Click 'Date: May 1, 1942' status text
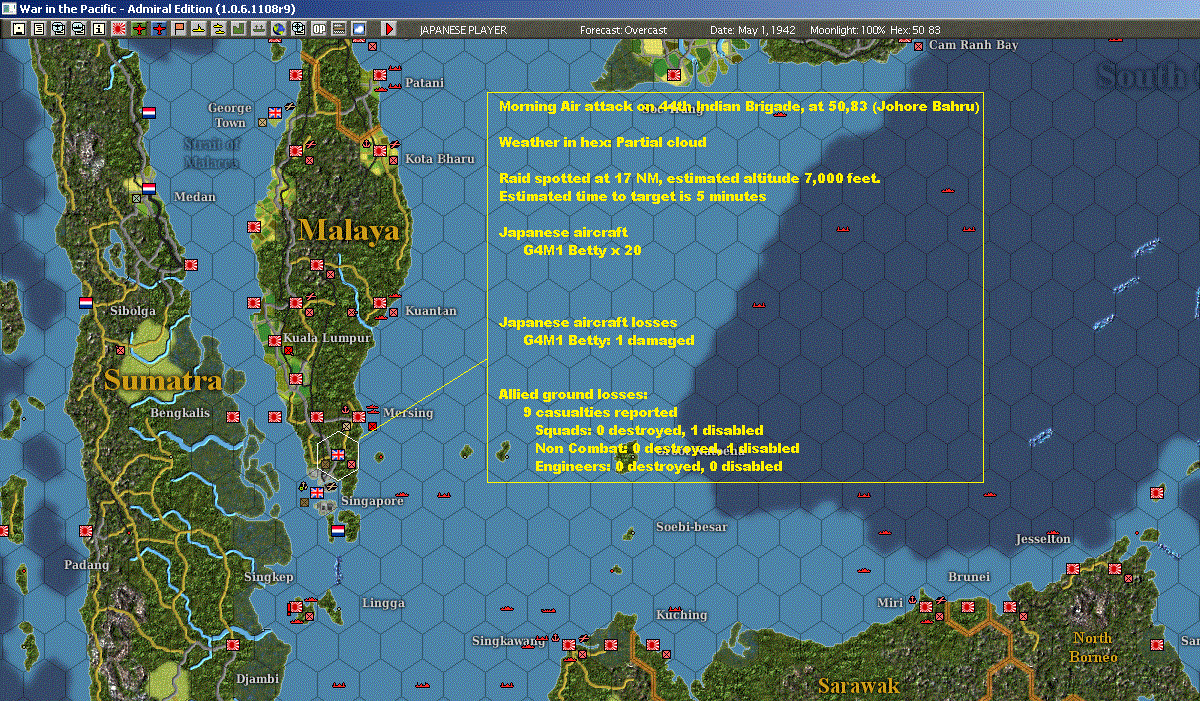 753,30
